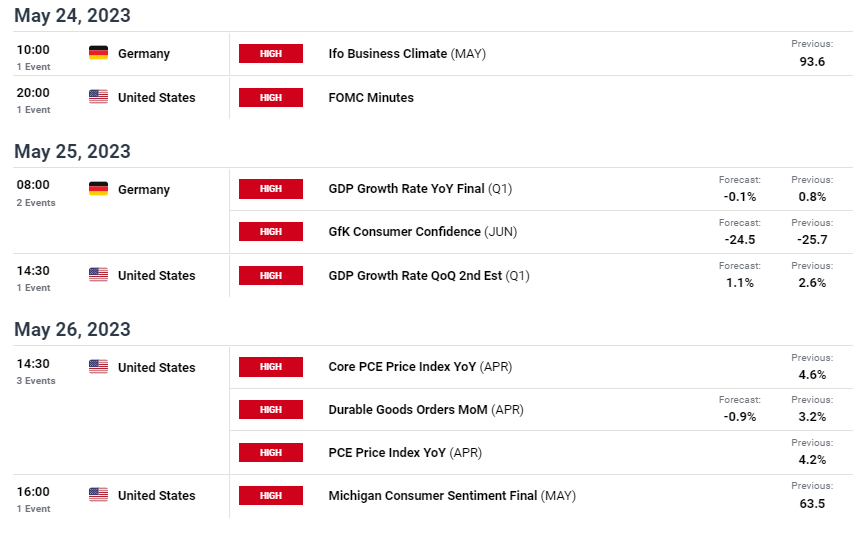Open the FOMC Minutes event

pyautogui.click(x=371, y=97)
